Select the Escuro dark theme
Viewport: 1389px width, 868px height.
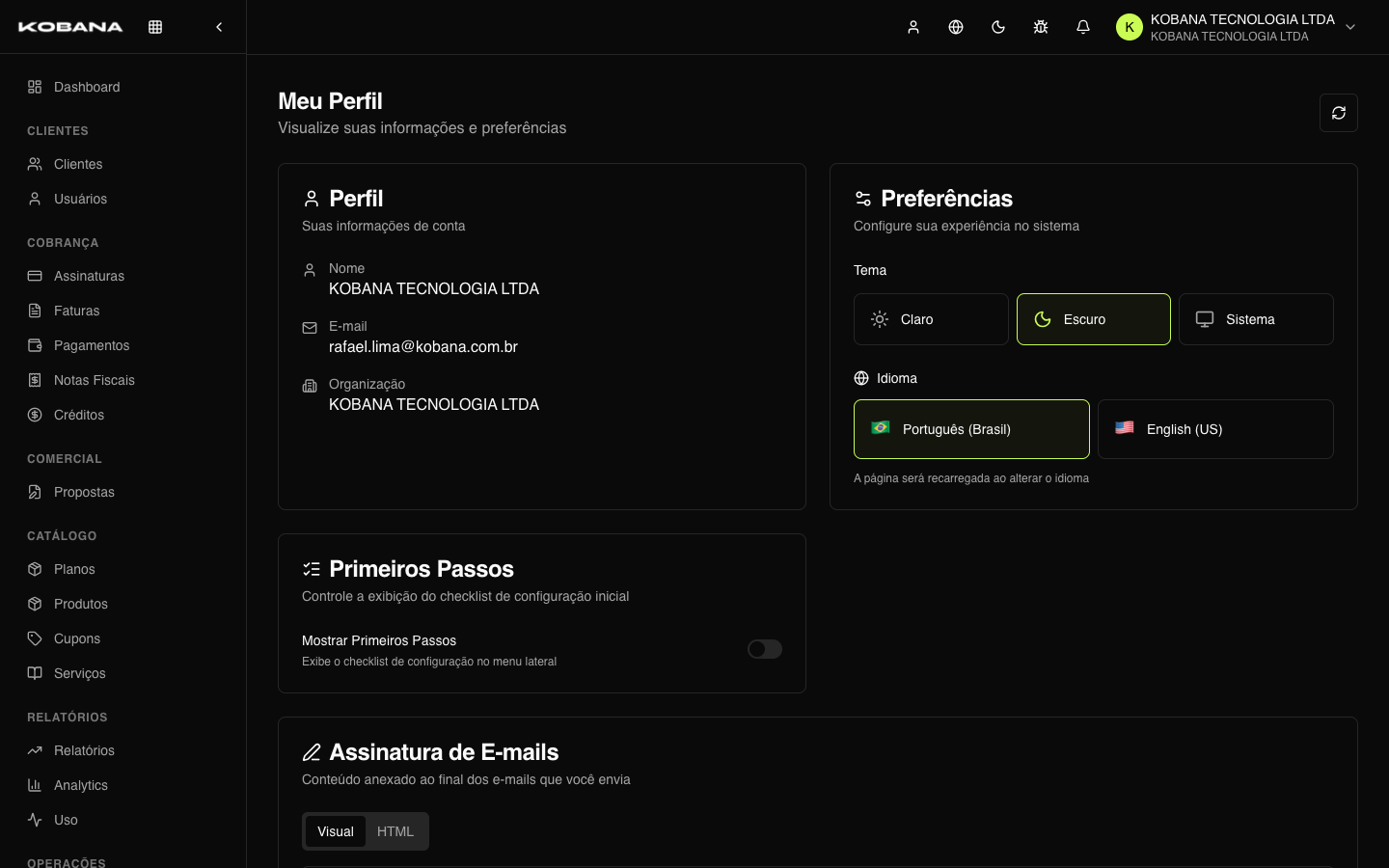pos(1094,319)
